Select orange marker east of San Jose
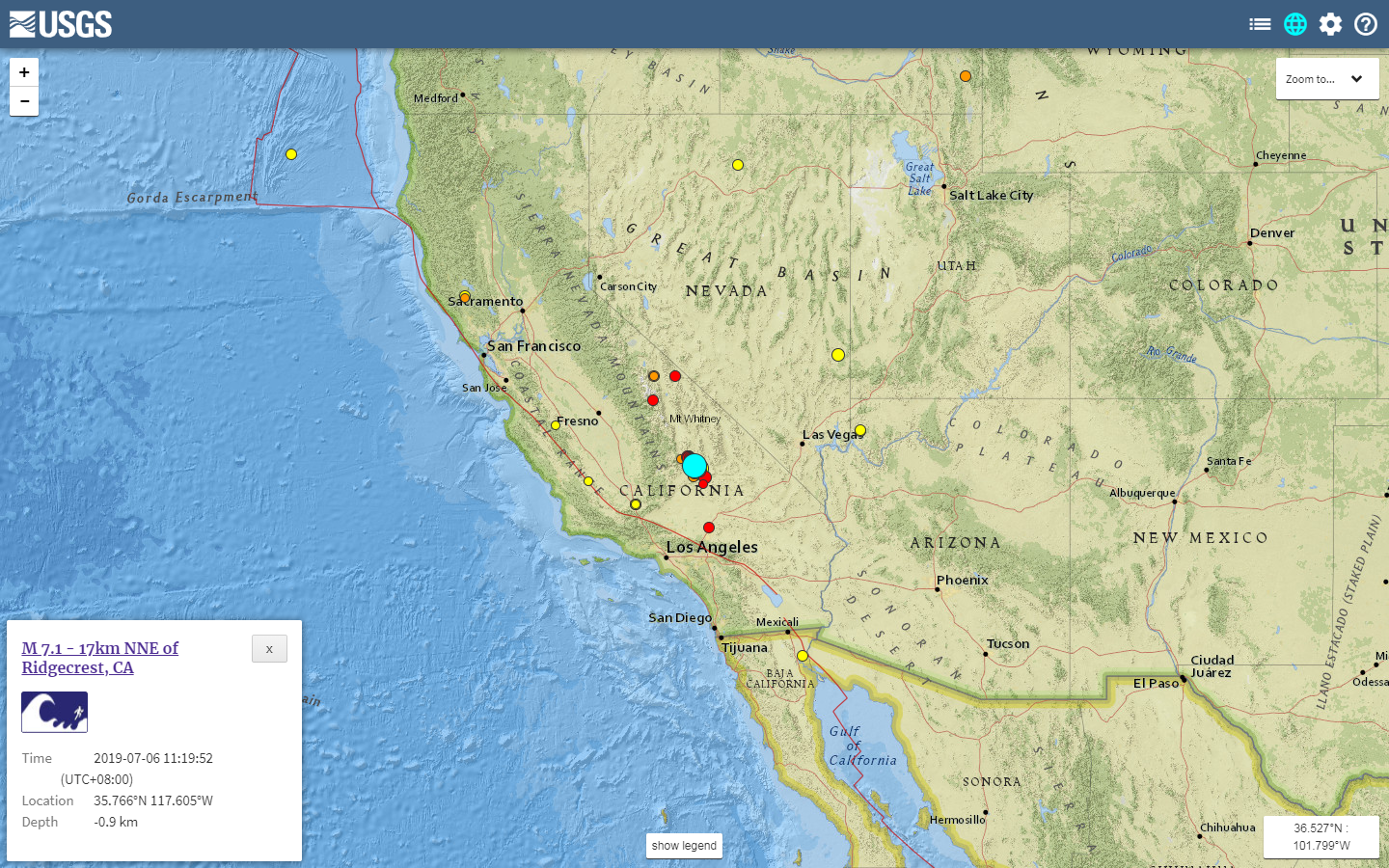 tap(654, 376)
